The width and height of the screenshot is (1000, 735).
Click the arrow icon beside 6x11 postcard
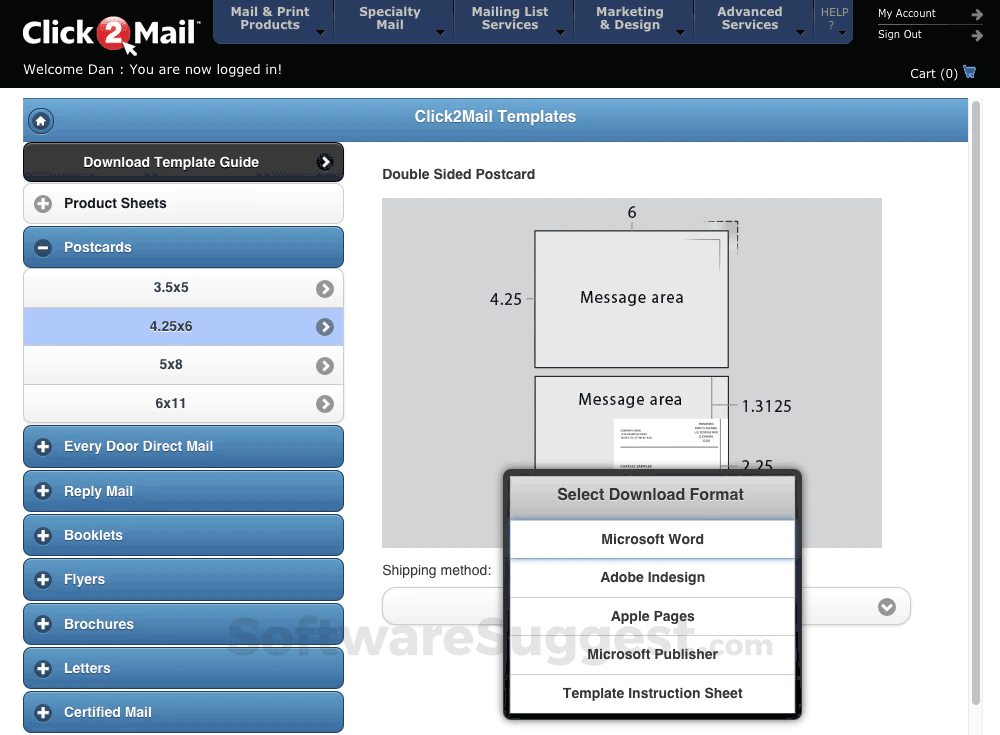tap(324, 403)
